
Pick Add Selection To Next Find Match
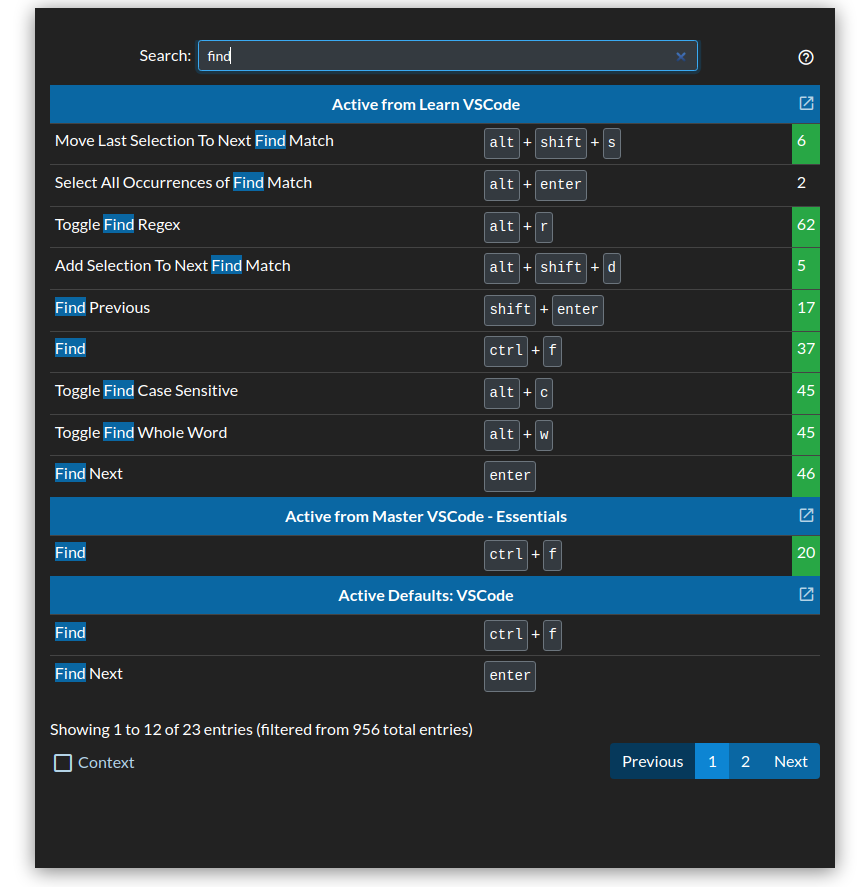tap(434, 269)
